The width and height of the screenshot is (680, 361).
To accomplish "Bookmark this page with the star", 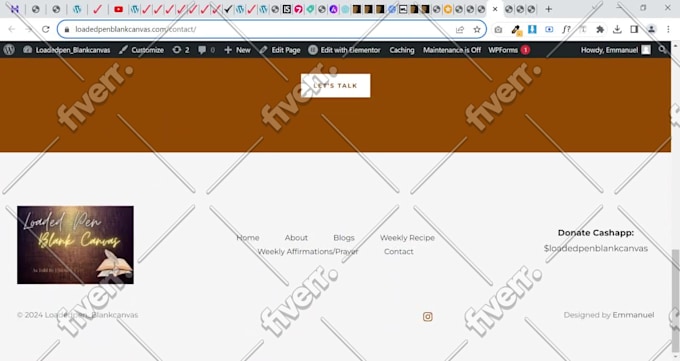I will click(477, 30).
